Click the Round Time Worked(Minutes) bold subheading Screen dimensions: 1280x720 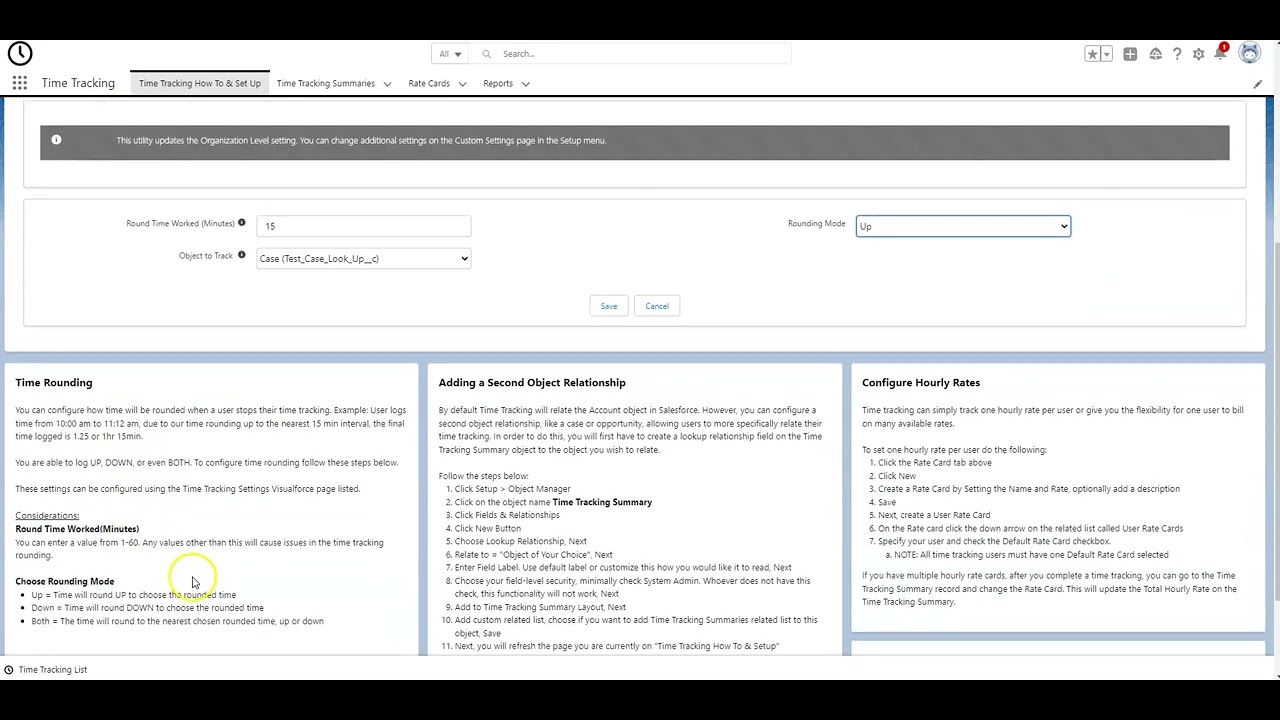click(77, 529)
